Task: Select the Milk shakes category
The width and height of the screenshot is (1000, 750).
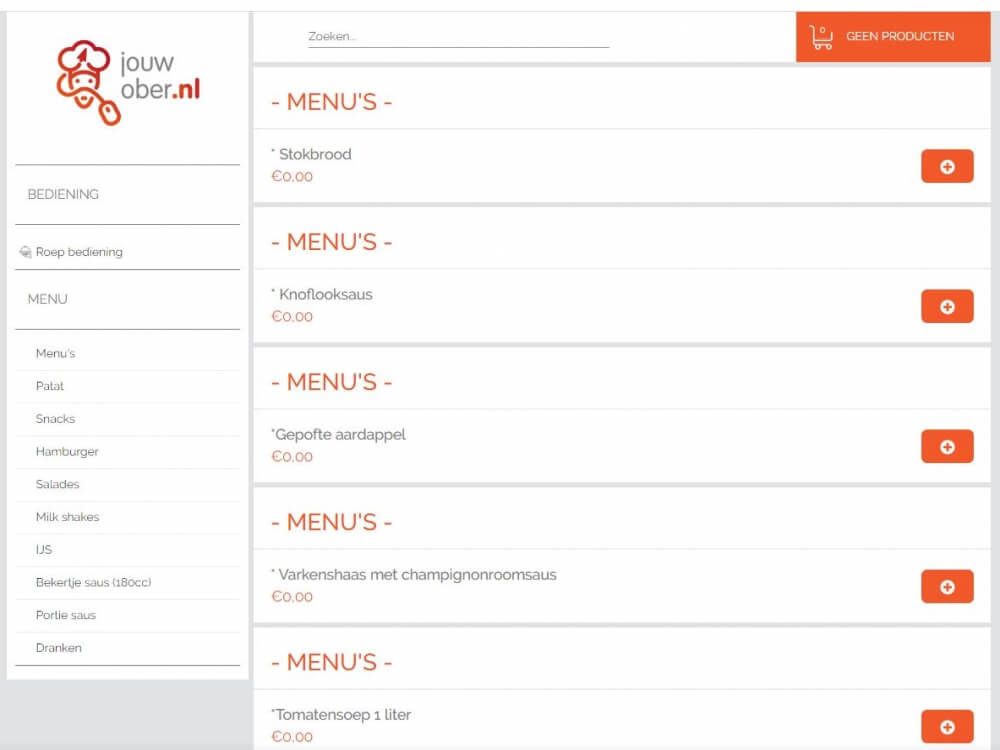Action: coord(67,517)
